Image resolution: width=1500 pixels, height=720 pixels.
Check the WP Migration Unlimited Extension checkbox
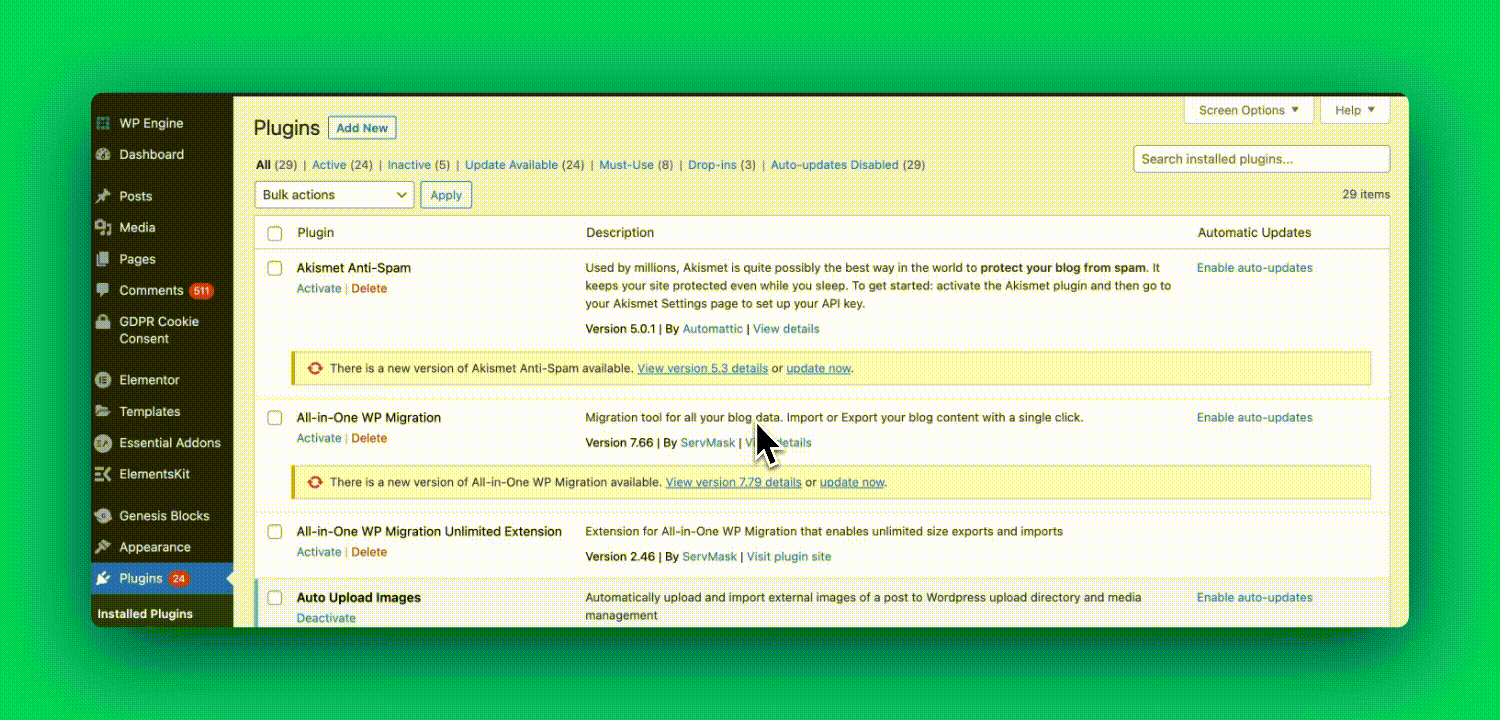275,532
